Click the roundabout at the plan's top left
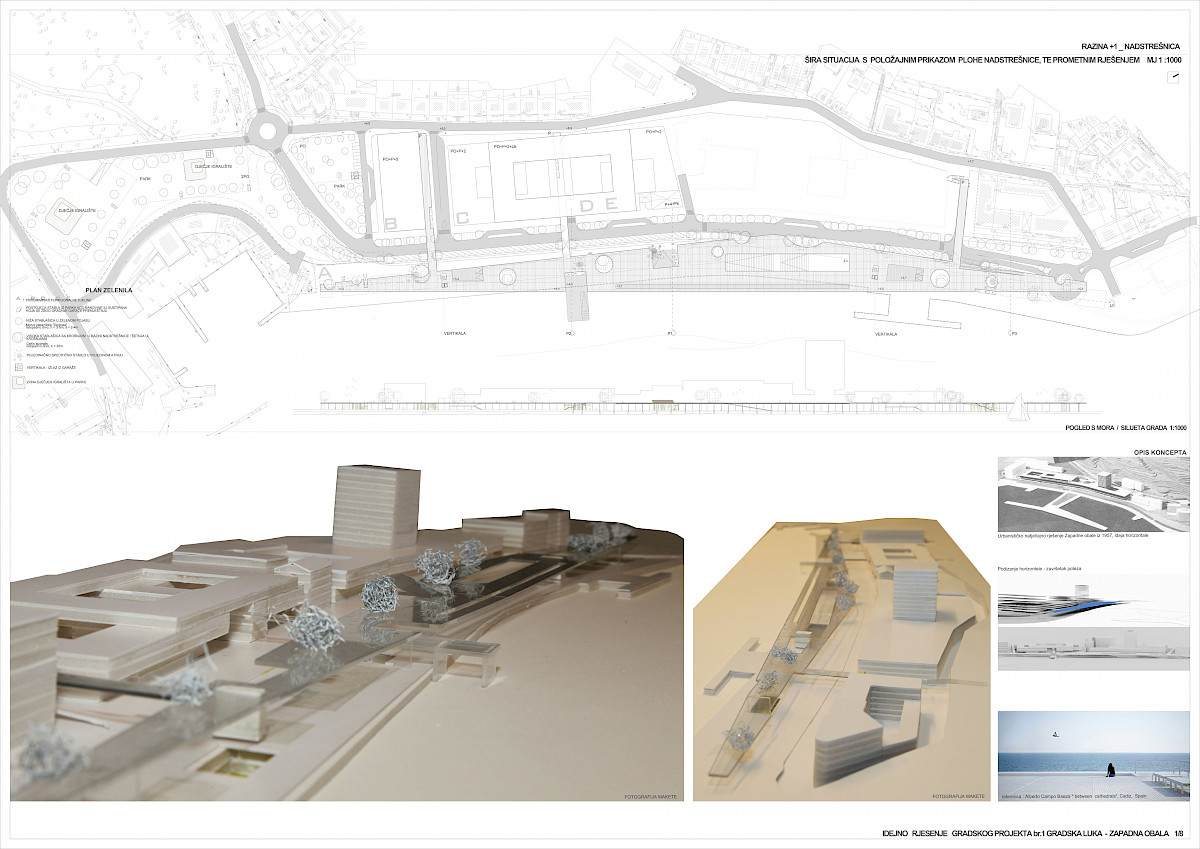1200x849 pixels. point(267,128)
